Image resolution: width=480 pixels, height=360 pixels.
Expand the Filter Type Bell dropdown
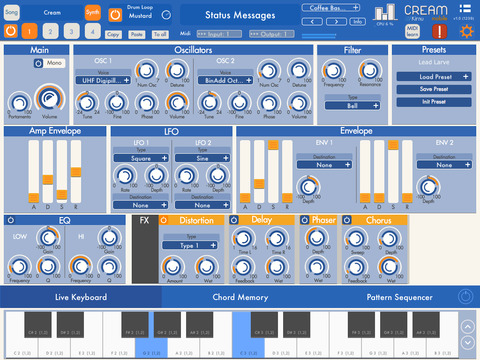[352, 106]
